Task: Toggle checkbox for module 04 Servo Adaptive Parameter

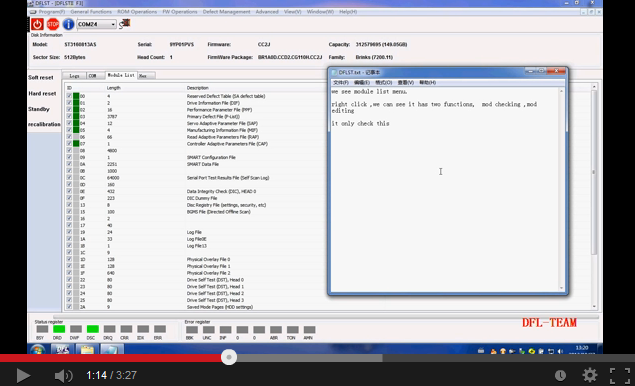Action: pos(69,123)
